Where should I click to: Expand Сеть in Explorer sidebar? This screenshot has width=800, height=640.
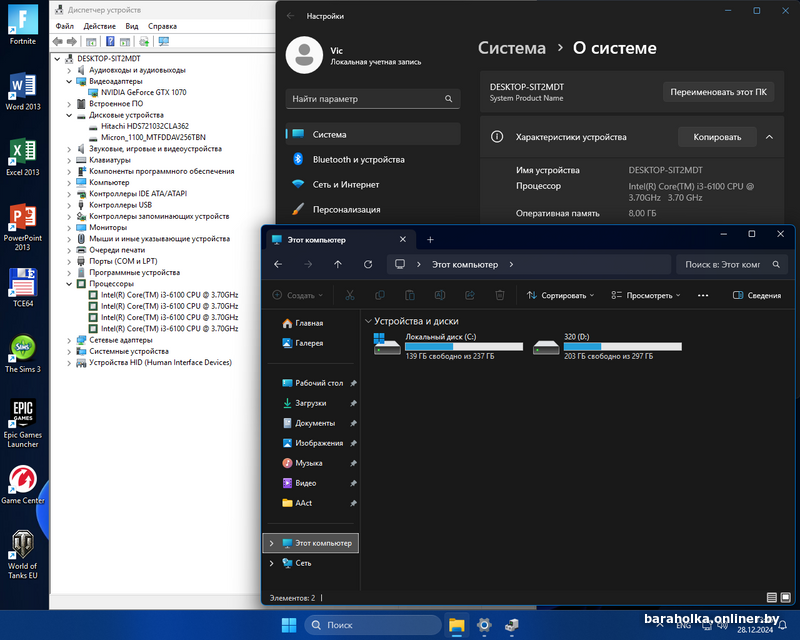(x=271, y=563)
